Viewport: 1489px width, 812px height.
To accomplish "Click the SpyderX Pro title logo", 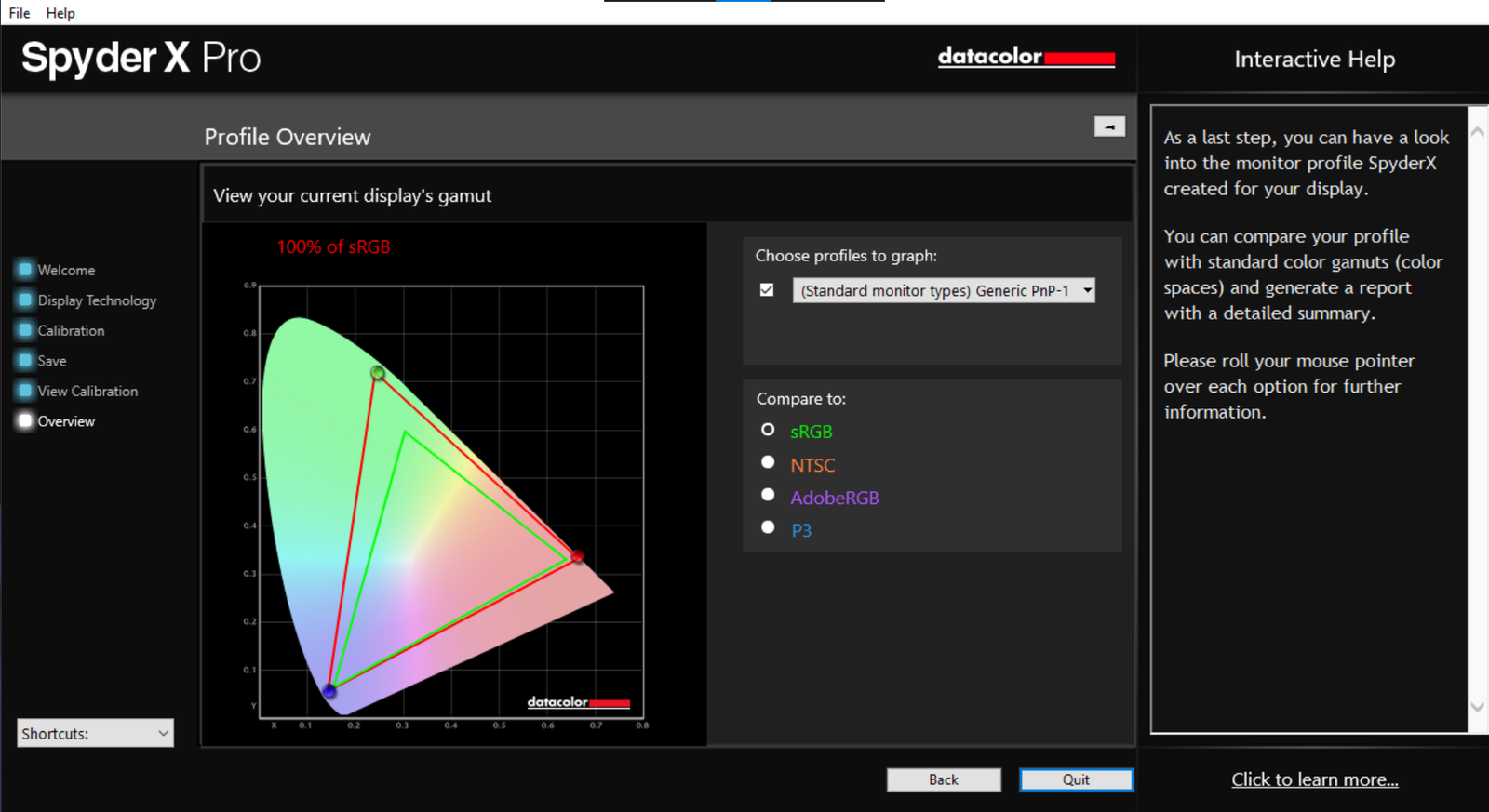I will pyautogui.click(x=141, y=58).
